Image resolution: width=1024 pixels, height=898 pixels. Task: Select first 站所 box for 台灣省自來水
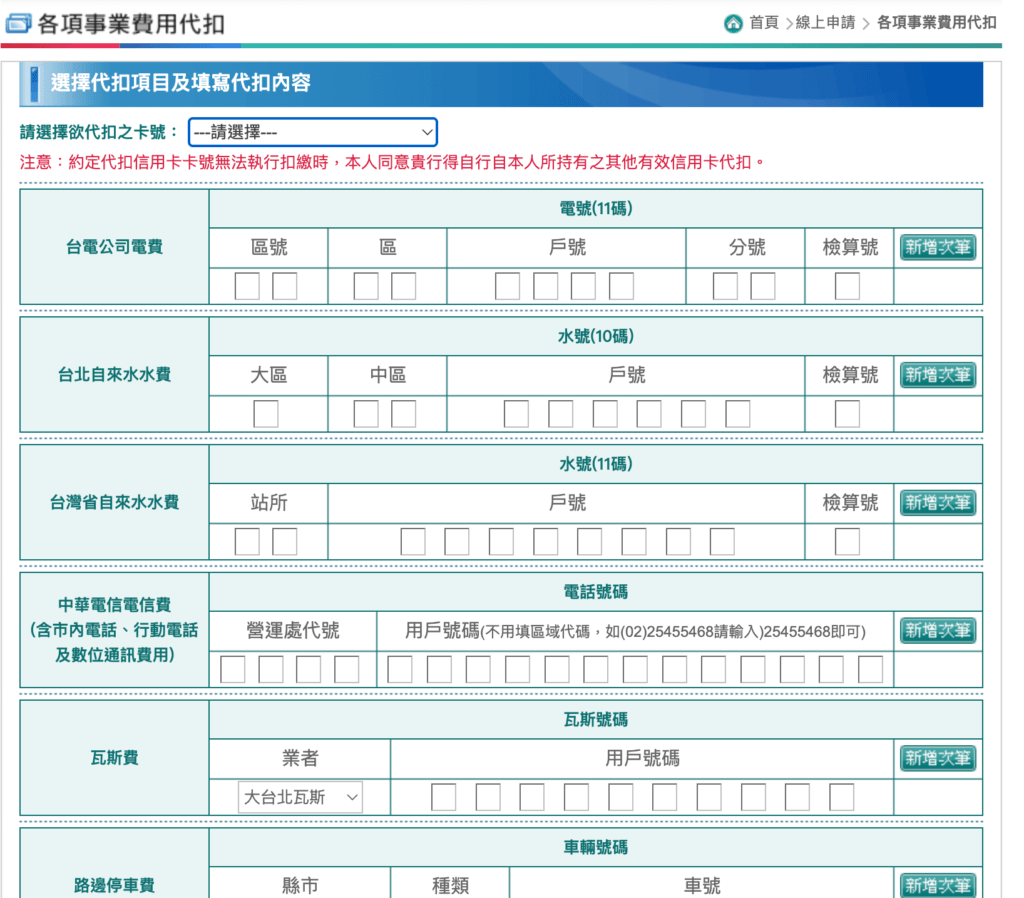(x=247, y=542)
